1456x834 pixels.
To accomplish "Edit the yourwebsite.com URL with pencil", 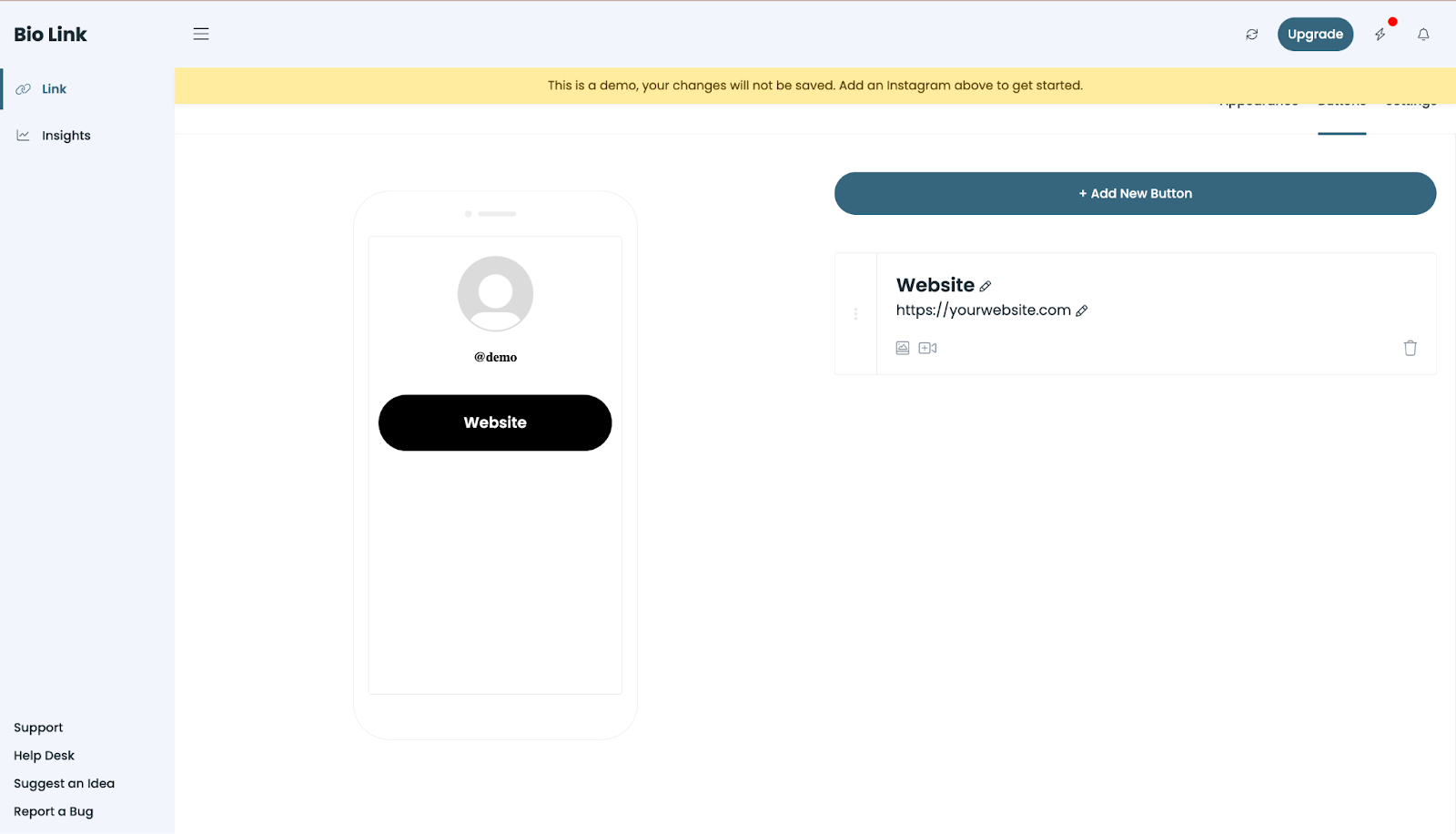I will [x=1082, y=310].
